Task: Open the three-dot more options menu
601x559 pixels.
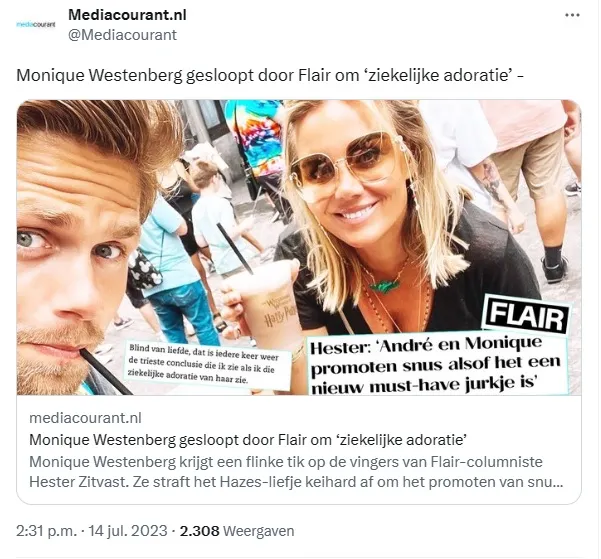Action: pyautogui.click(x=572, y=15)
